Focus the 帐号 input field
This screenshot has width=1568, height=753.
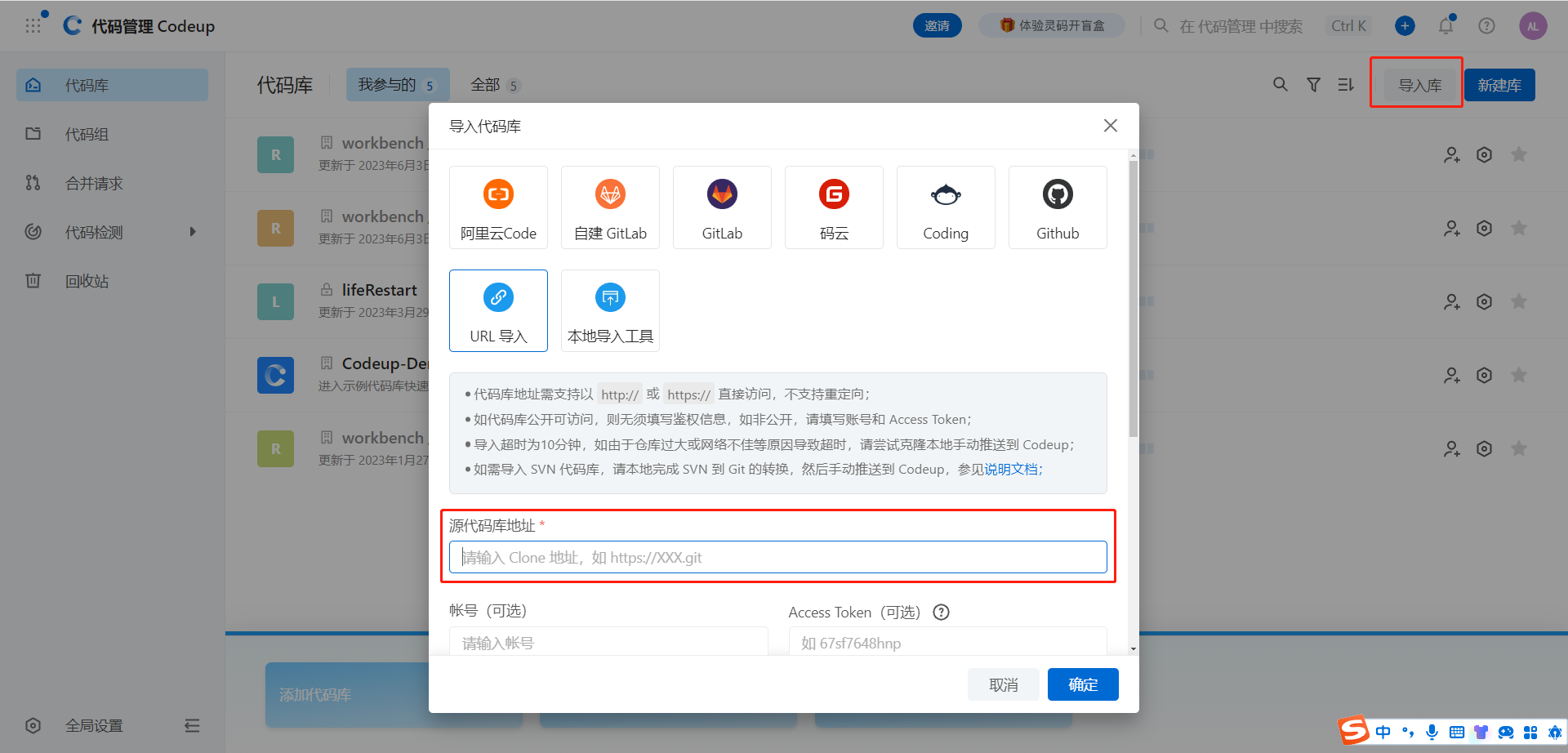click(x=608, y=643)
